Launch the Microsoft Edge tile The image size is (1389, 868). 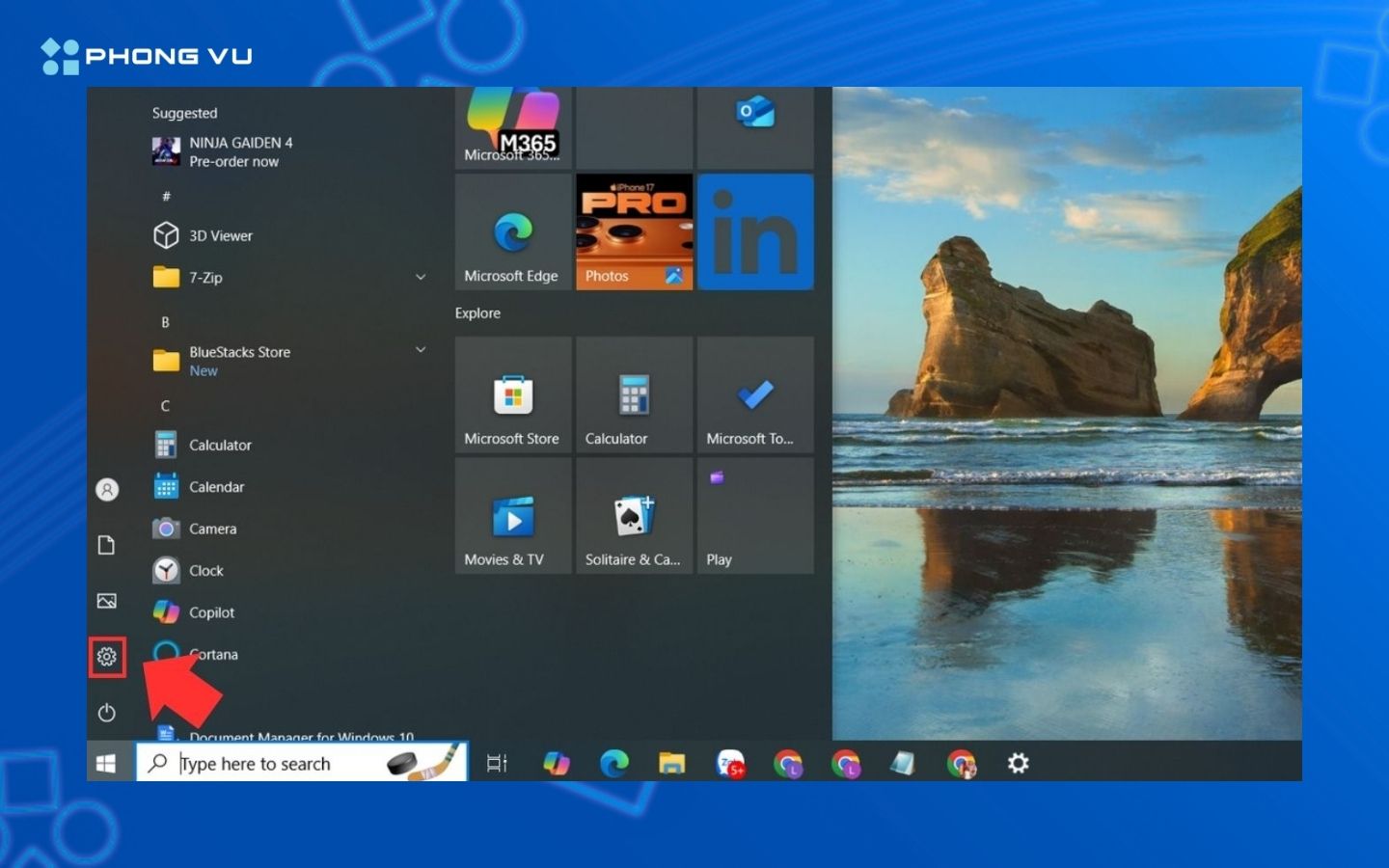[x=512, y=231]
